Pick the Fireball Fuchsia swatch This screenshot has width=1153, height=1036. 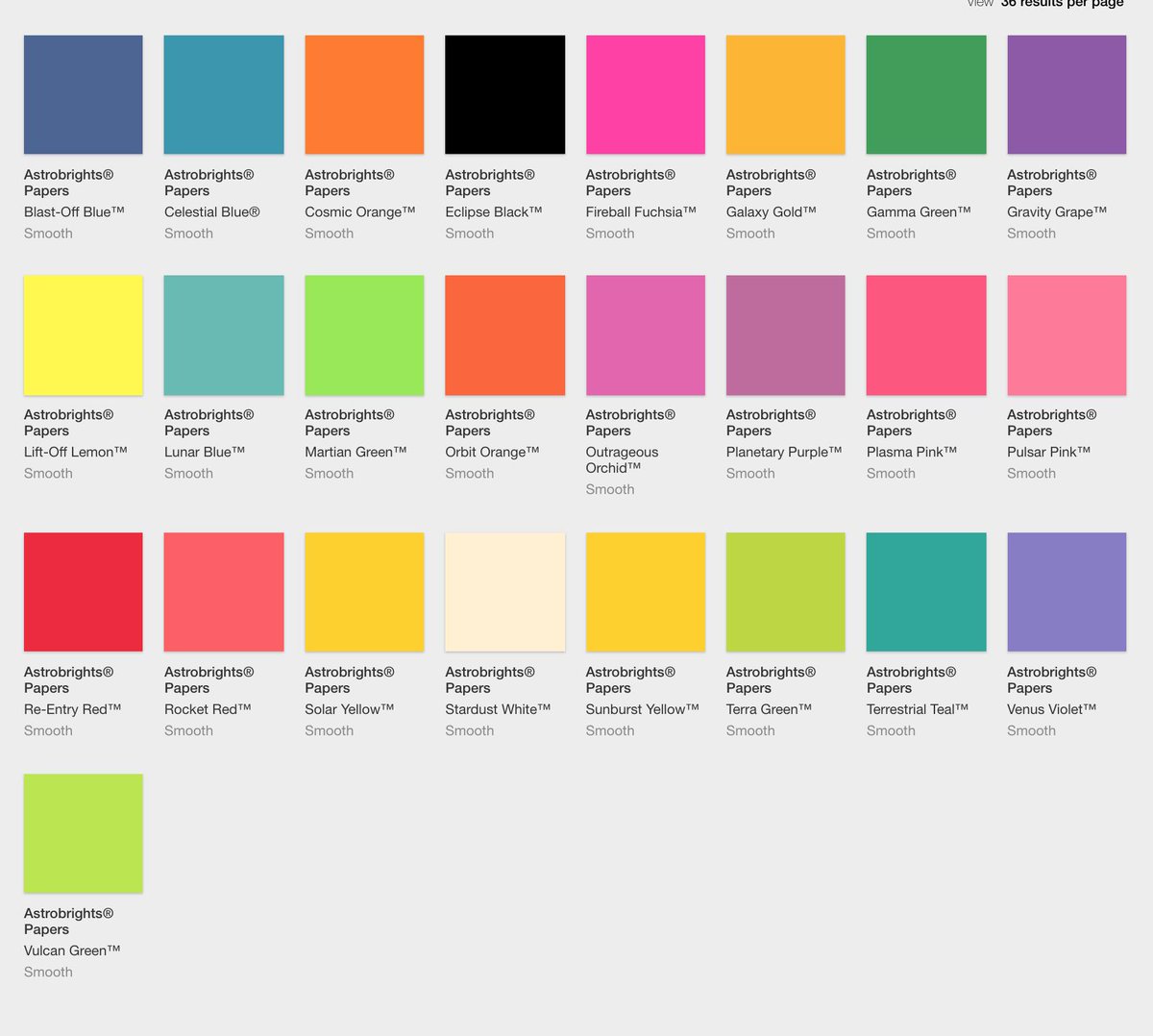point(646,95)
